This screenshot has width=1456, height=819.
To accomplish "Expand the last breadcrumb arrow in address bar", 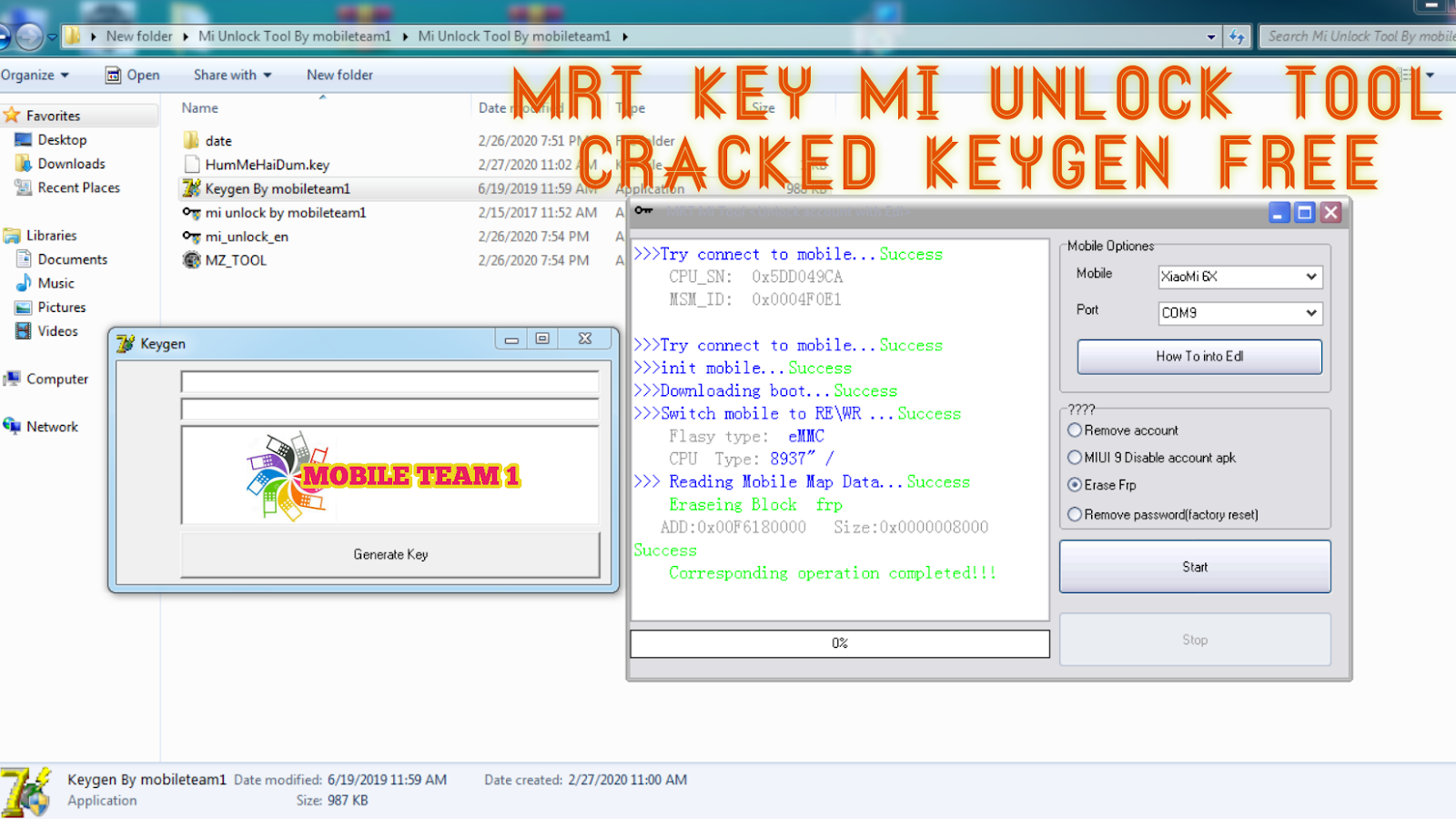I will (x=625, y=36).
